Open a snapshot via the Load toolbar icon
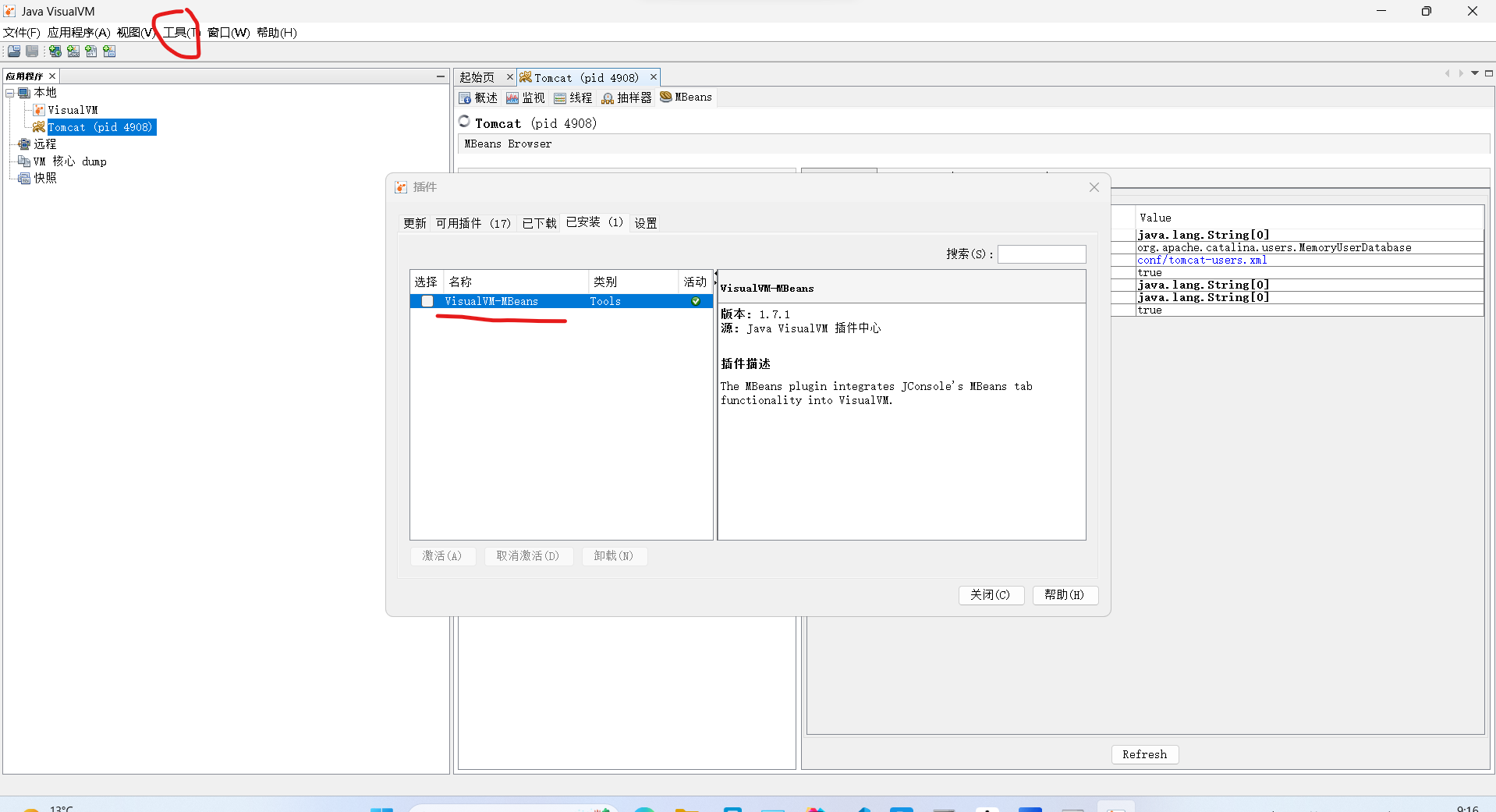Viewport: 1496px width, 812px height. (x=13, y=51)
